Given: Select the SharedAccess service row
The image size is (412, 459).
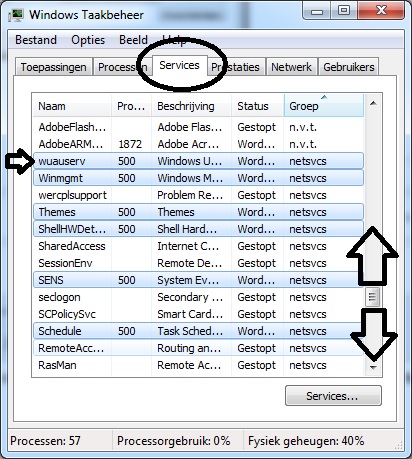Looking at the screenshot, I should [198, 246].
